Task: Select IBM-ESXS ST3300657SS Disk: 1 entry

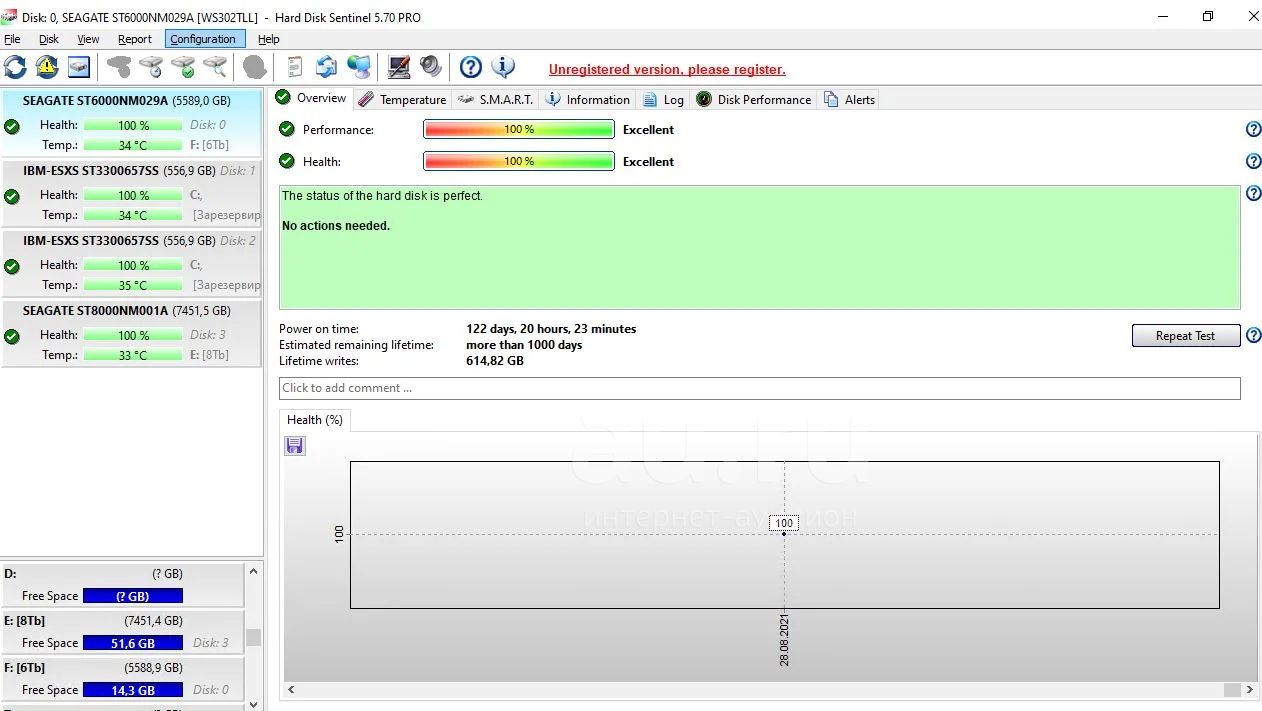Action: tap(132, 193)
